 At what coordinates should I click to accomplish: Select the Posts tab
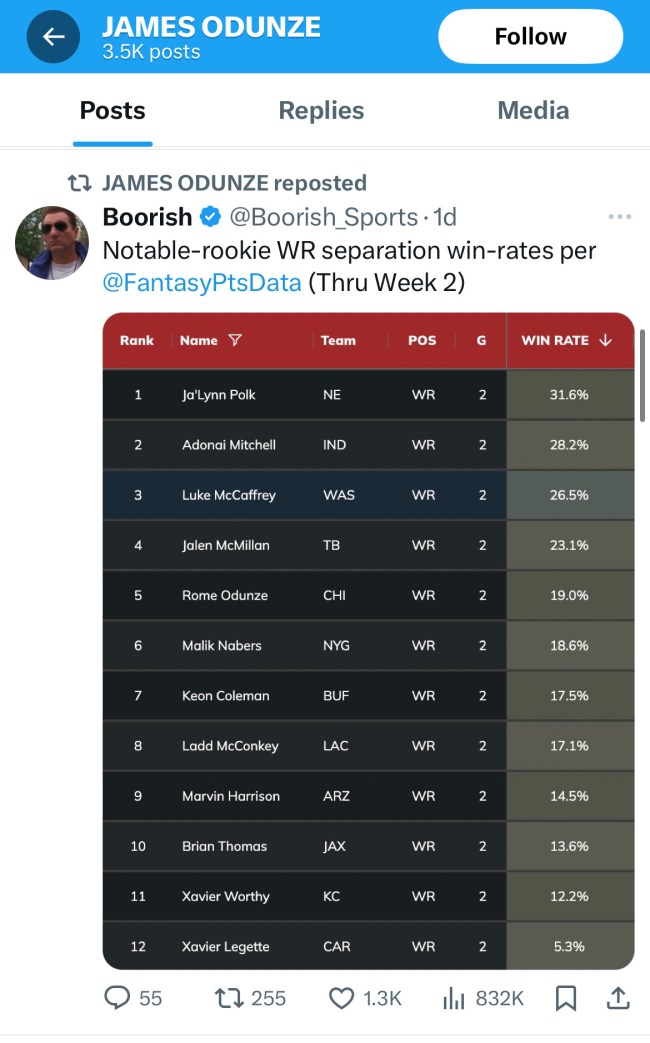[x=113, y=110]
